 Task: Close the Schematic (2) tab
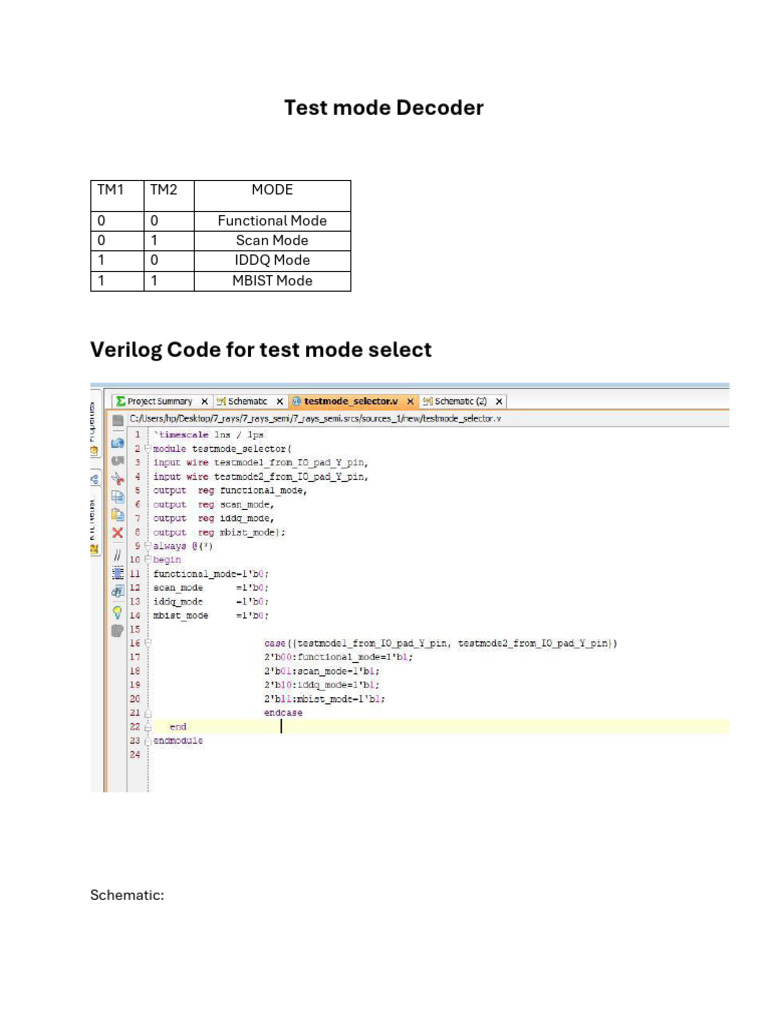[x=499, y=402]
